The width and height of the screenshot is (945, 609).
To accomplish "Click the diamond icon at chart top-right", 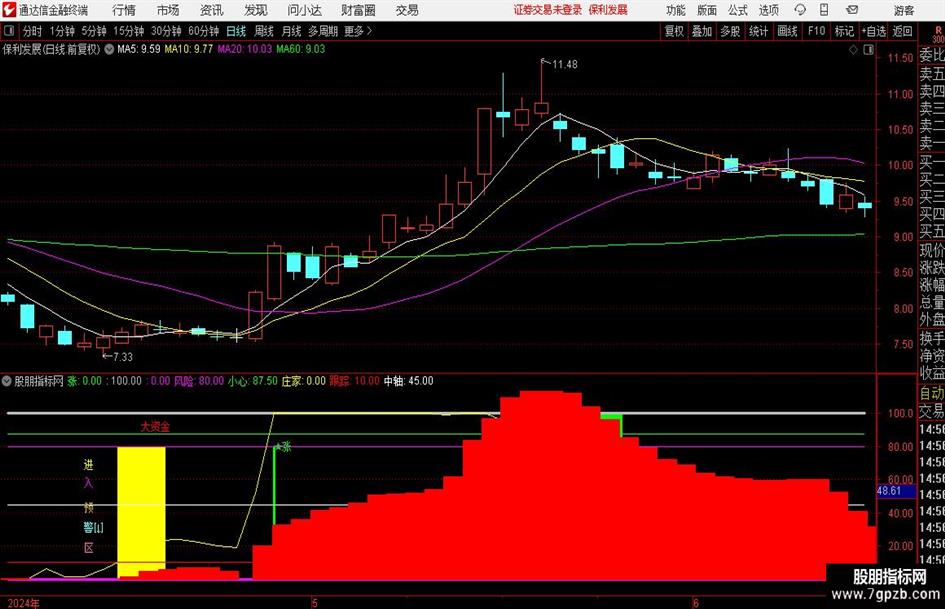I will [x=853, y=50].
